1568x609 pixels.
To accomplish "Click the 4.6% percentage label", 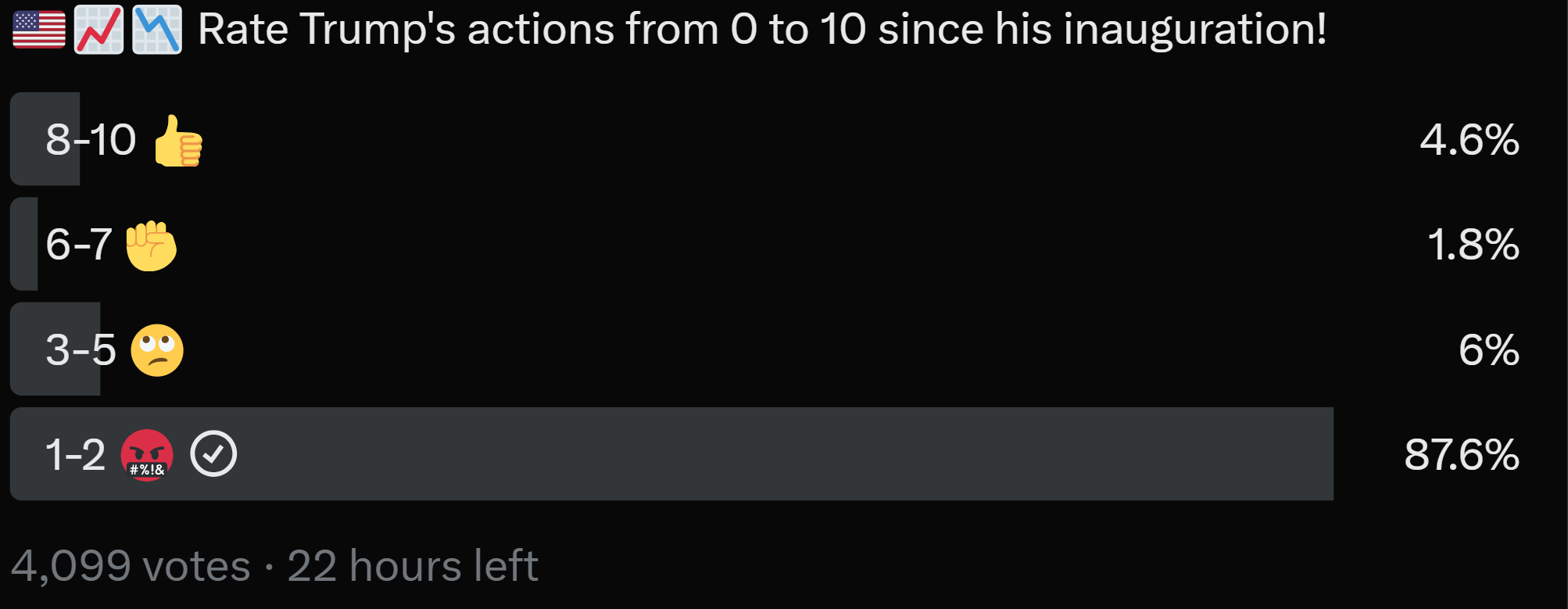I will 1470,140.
